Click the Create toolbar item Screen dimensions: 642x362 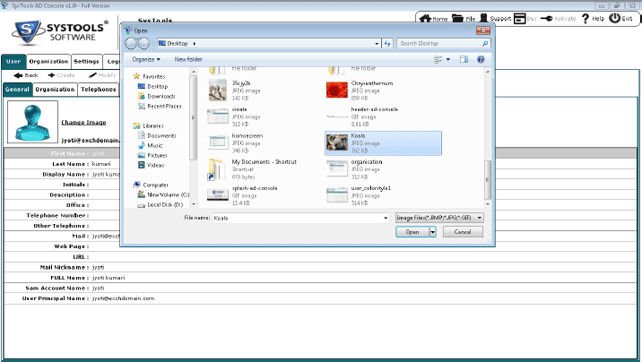[x=61, y=75]
